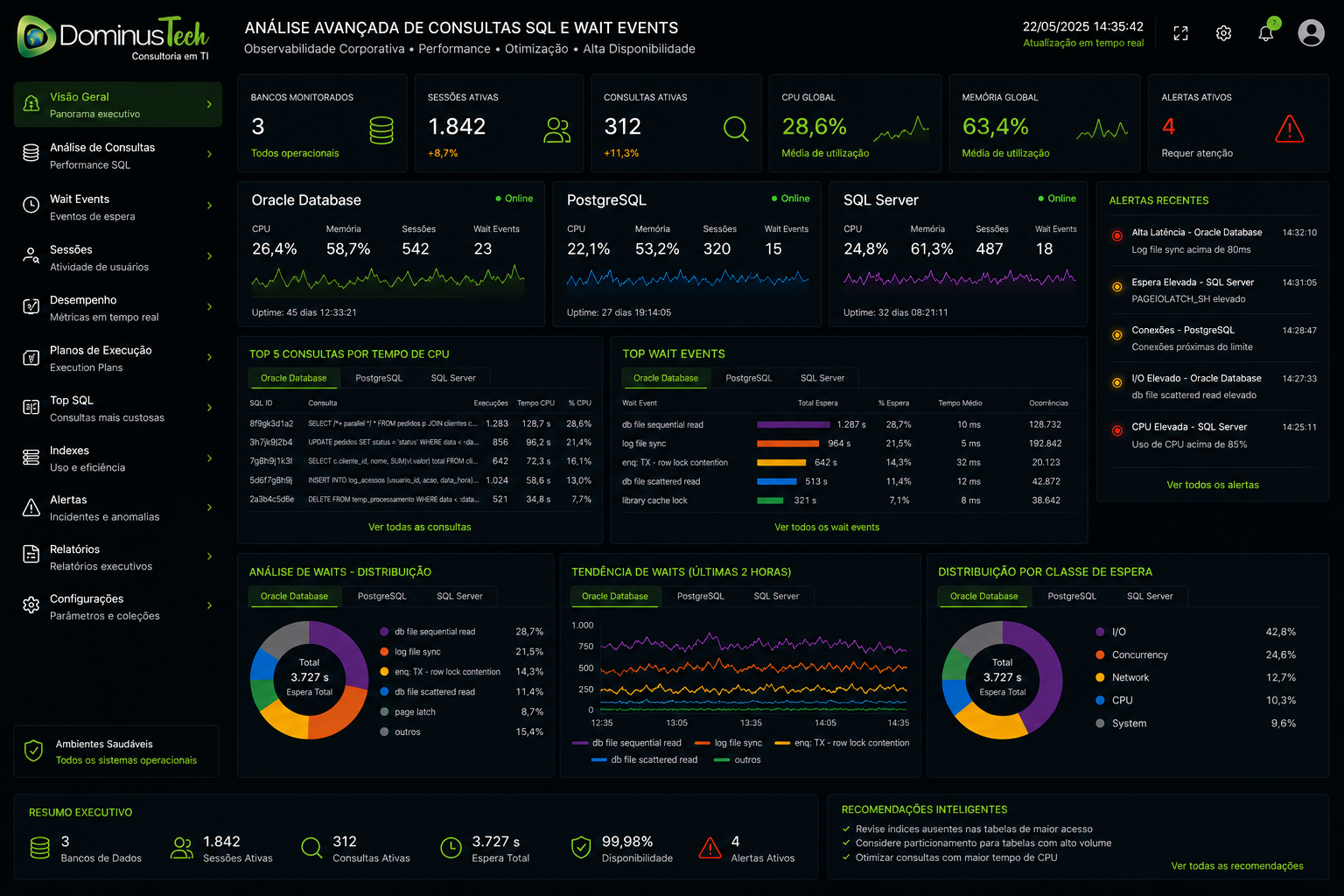Click Uptime: 27 dias 19:14:05 text

[x=619, y=312]
